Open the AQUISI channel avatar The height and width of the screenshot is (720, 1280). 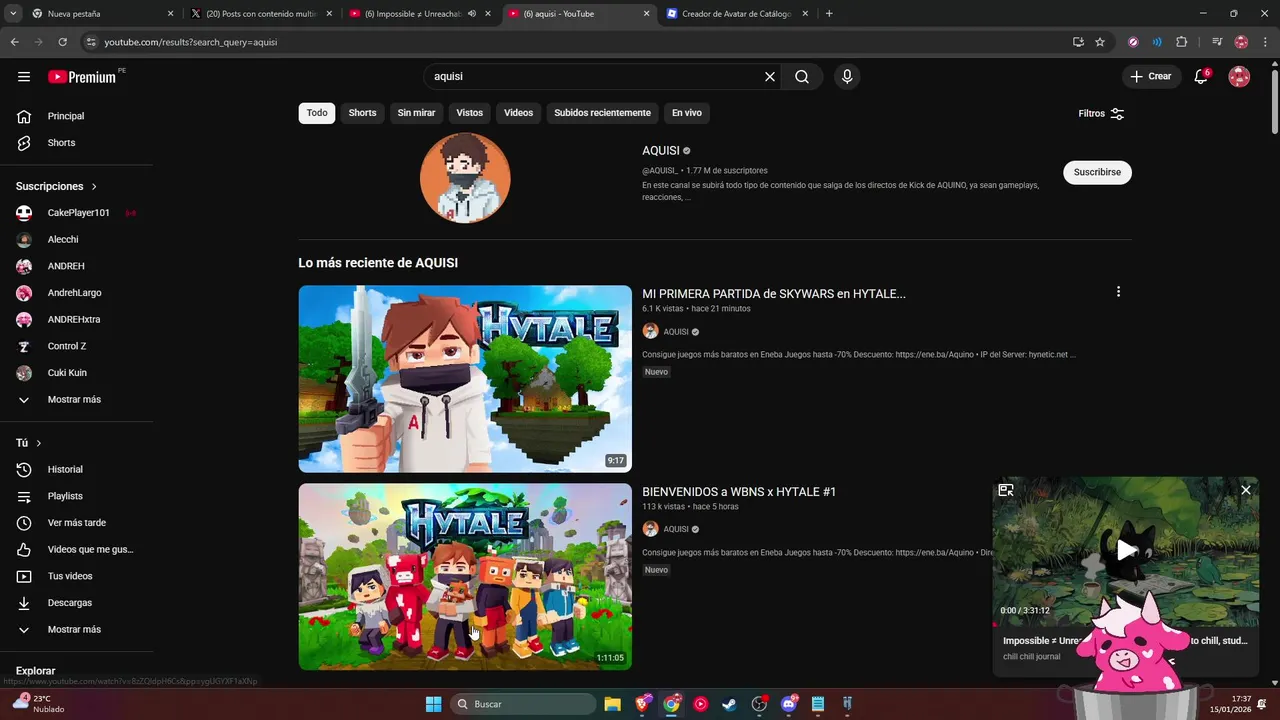(x=465, y=178)
